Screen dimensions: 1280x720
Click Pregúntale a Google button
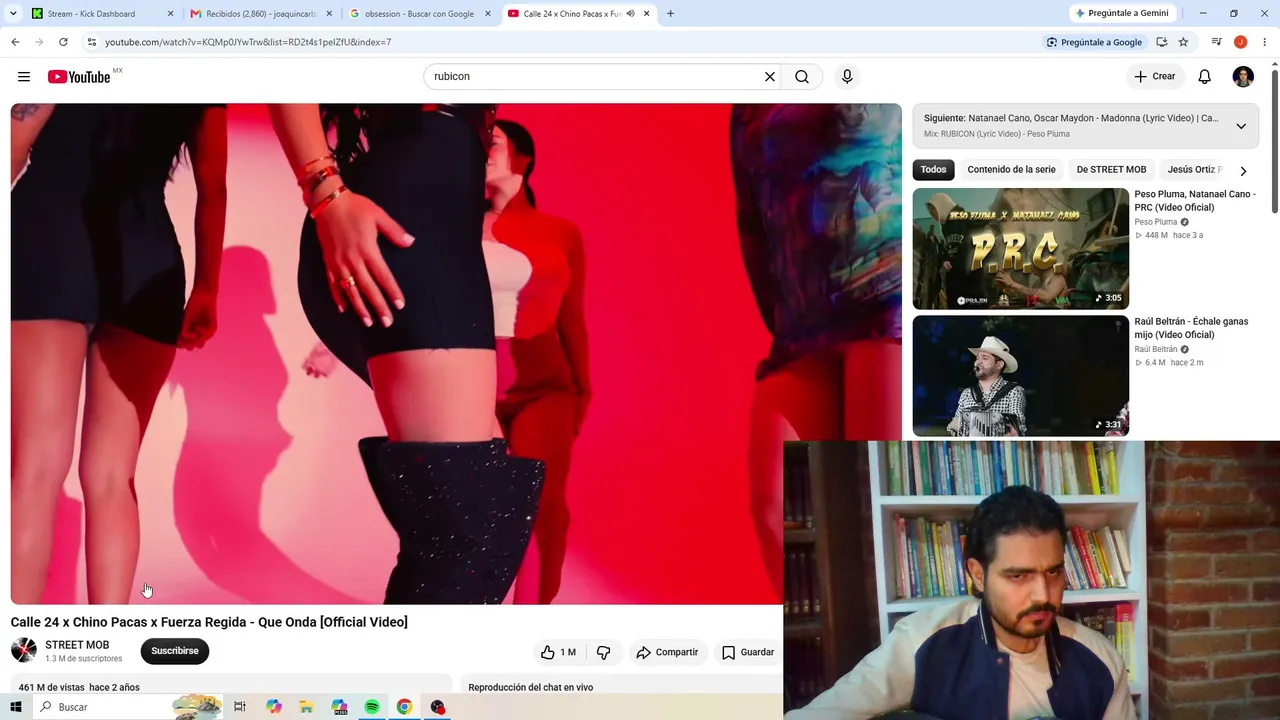click(1094, 42)
